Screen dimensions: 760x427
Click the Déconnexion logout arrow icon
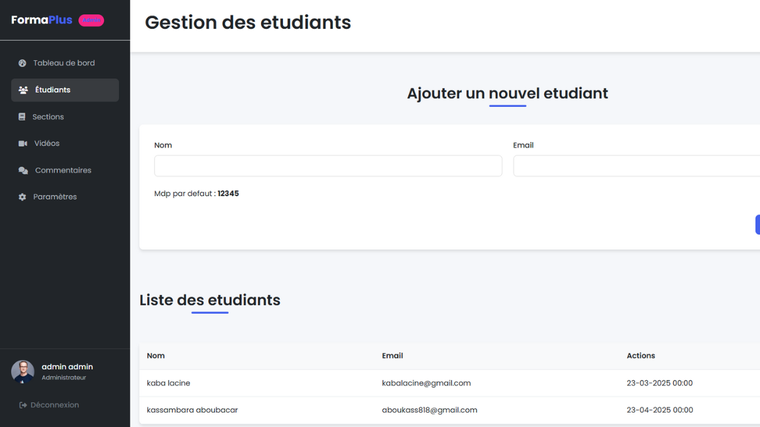(23, 405)
